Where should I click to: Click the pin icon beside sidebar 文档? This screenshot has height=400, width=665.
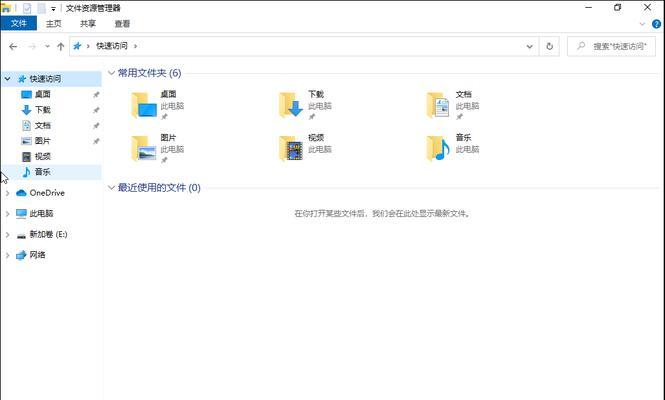pos(96,126)
